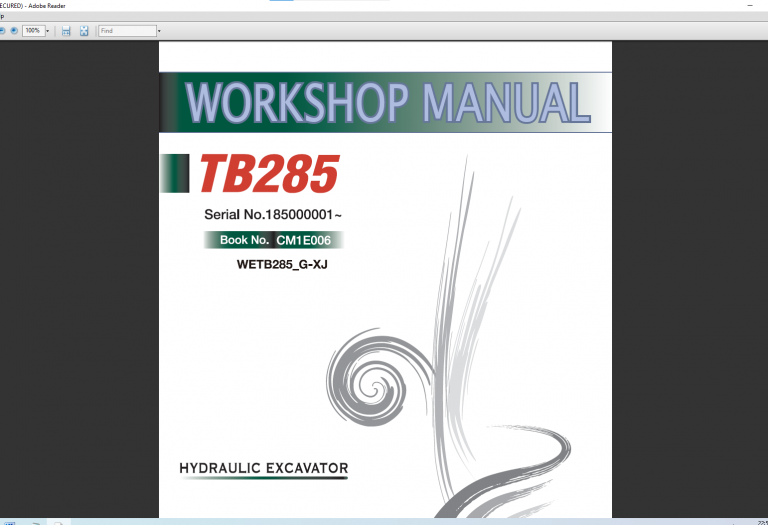768x525 pixels.
Task: Click the 100% zoom level field
Action: click(33, 31)
